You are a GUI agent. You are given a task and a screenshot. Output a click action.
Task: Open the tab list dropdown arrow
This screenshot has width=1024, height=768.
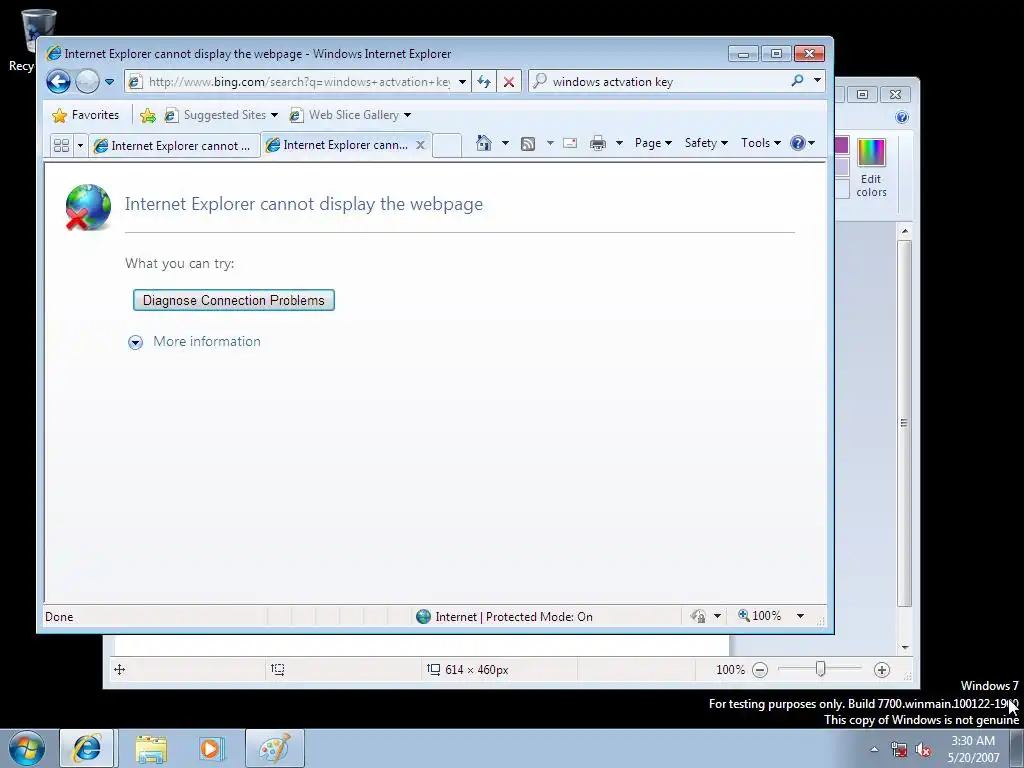click(80, 145)
